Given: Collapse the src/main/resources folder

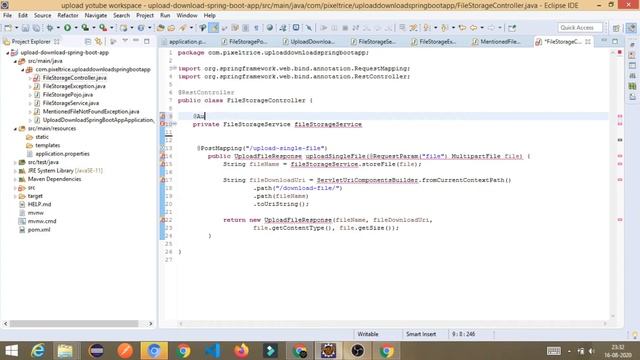Looking at the screenshot, I should click(x=16, y=129).
